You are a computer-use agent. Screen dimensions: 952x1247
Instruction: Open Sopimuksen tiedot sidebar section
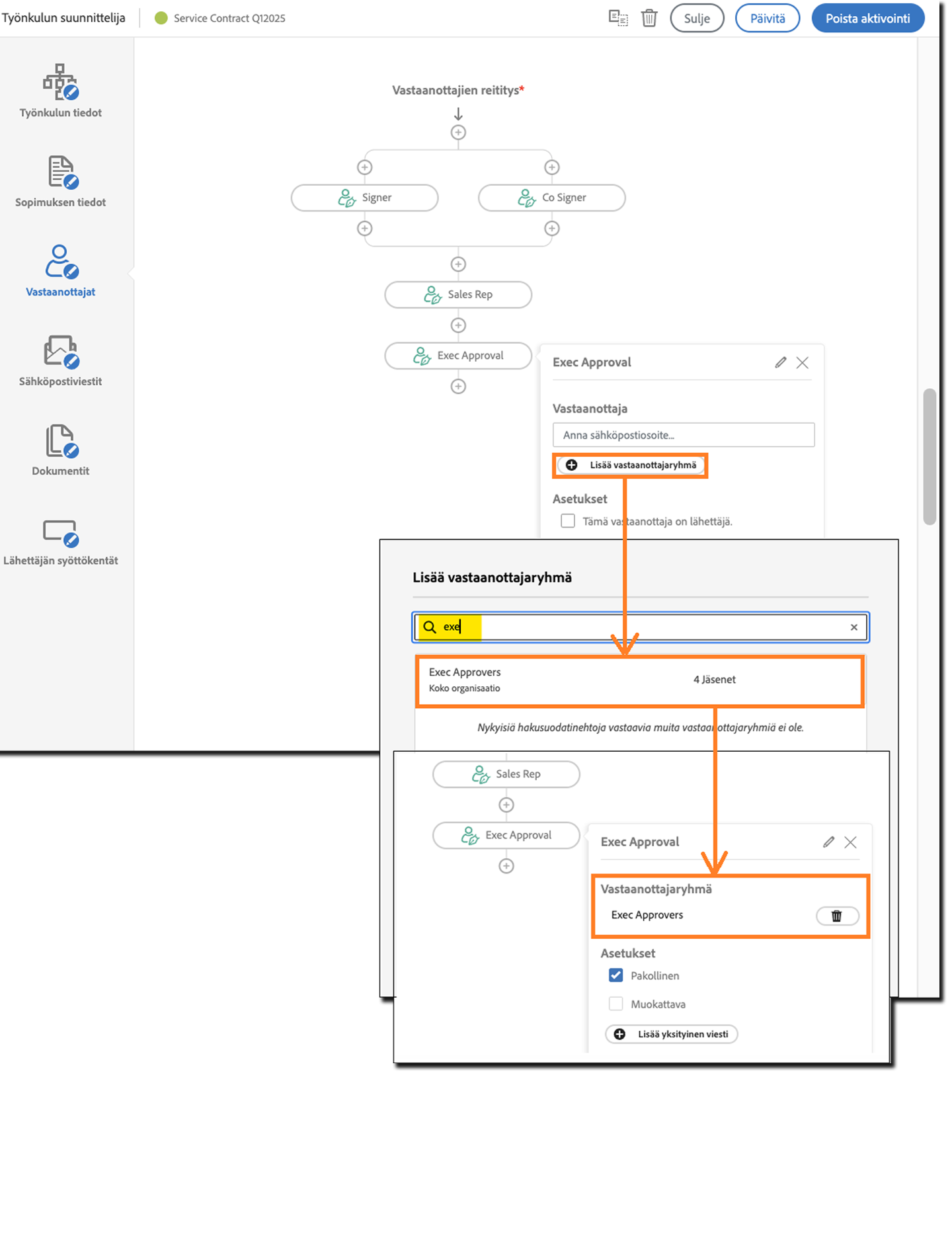tap(60, 181)
